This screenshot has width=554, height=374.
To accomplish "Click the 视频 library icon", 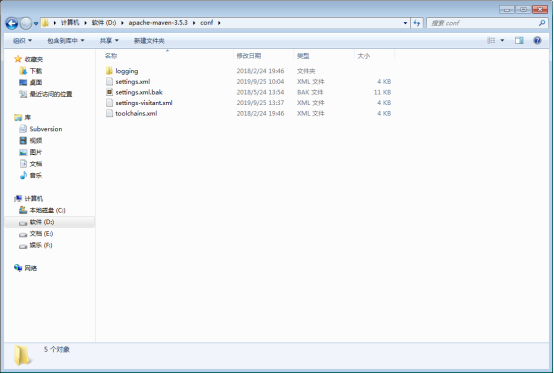I will pos(23,141).
